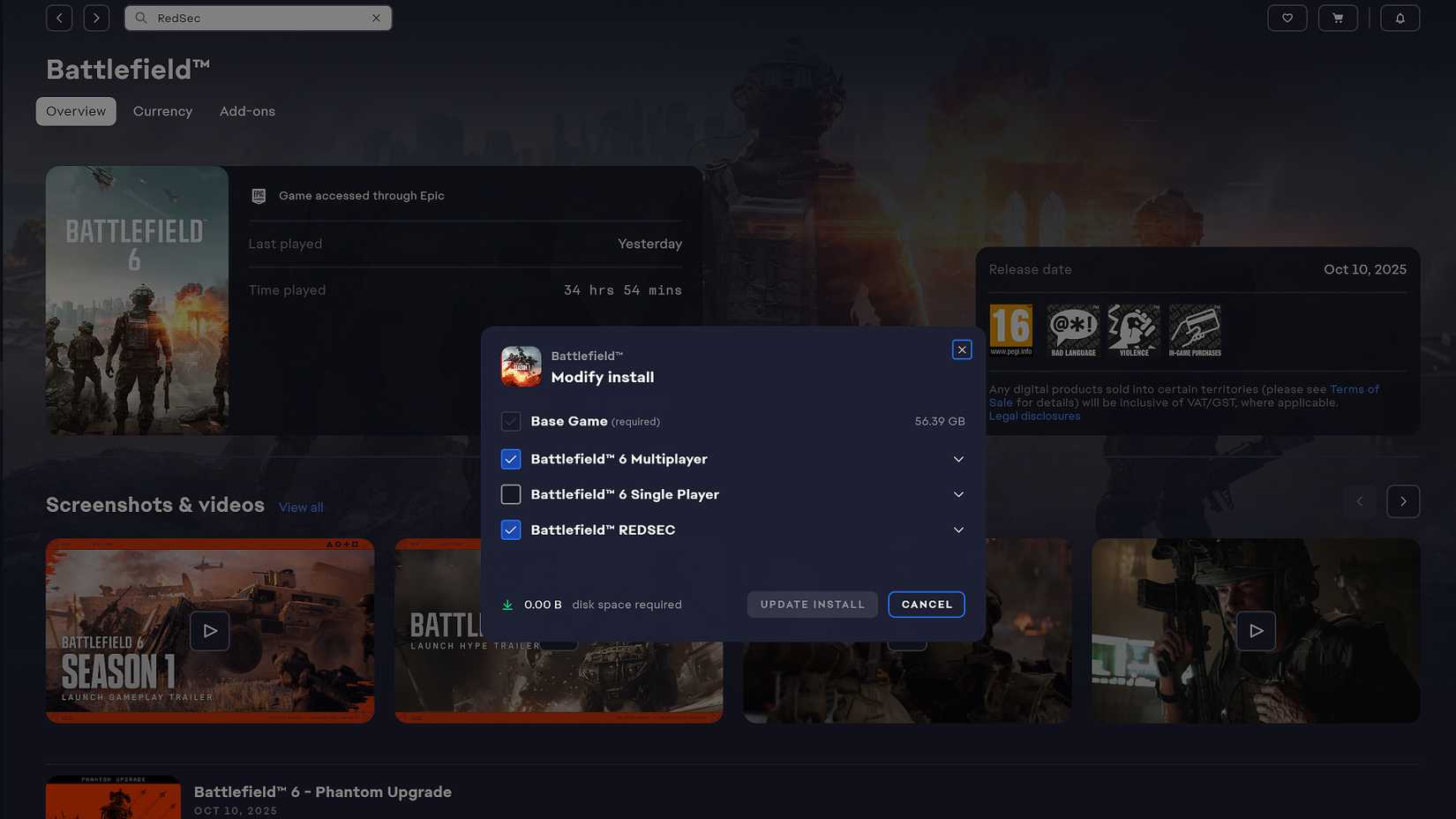Enable Battlefield 6 Single Player install
Viewport: 1456px width, 819px height.
[510, 494]
